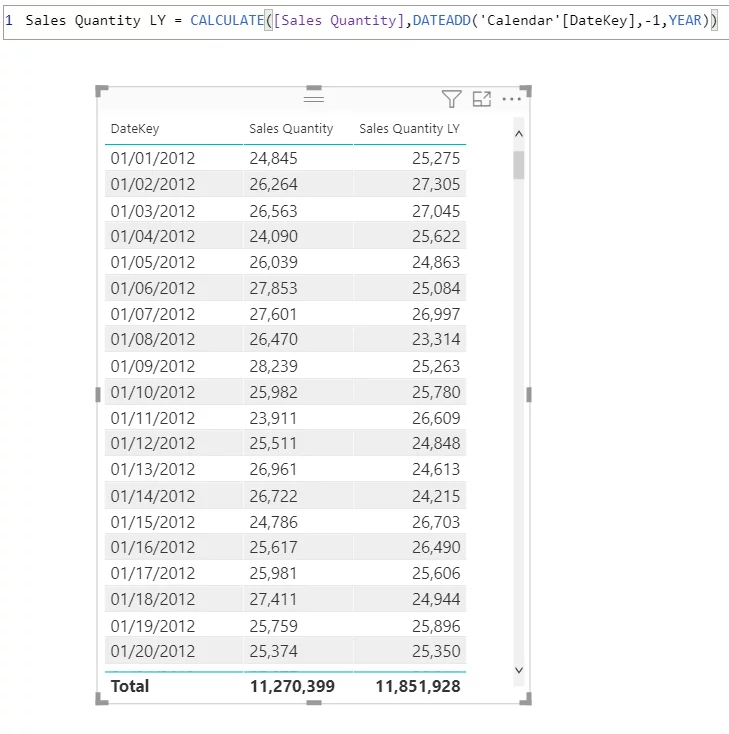
Task: Click Sales Quantity value 27,853
Action: click(273, 288)
